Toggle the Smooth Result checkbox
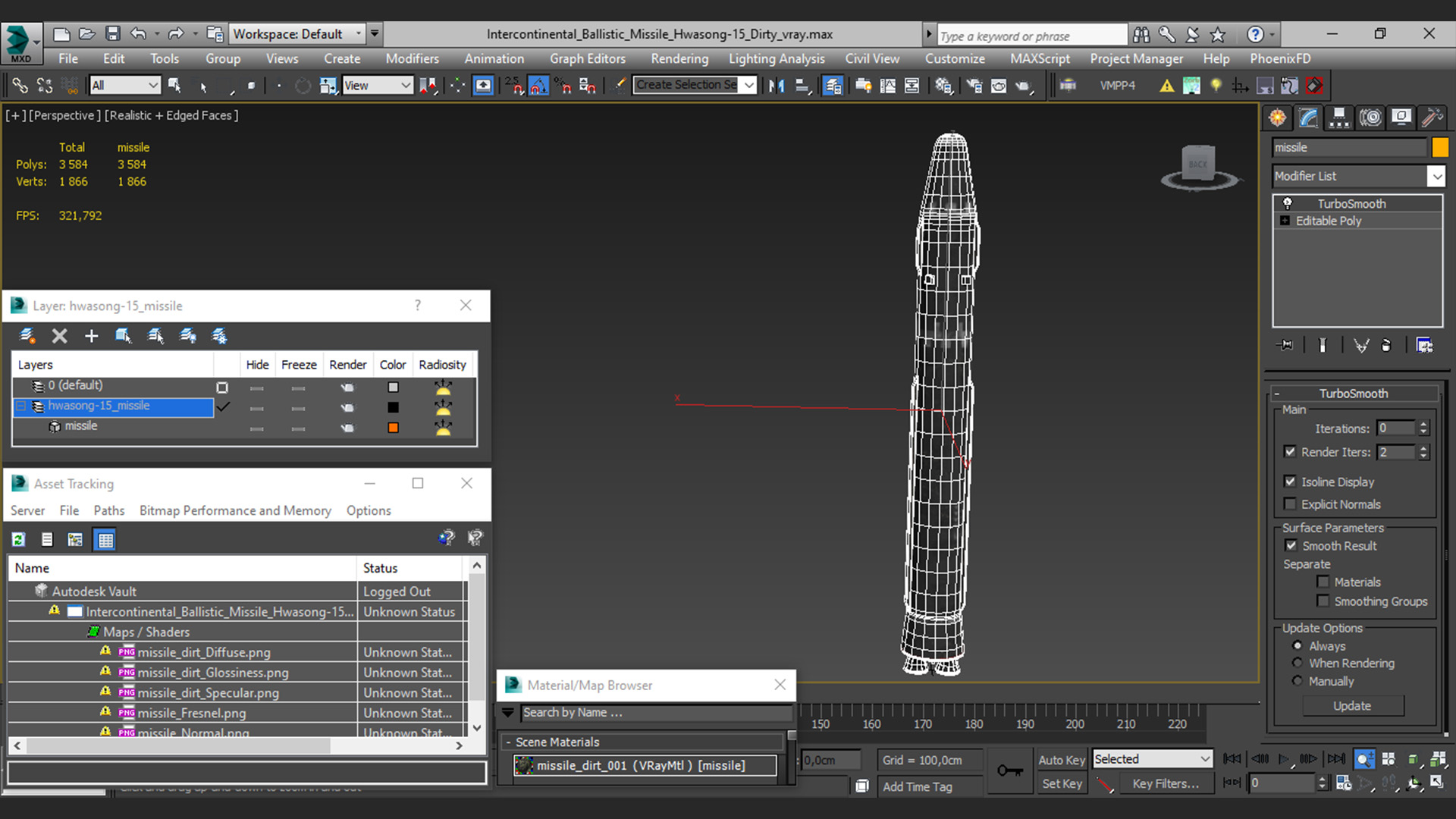The height and width of the screenshot is (819, 1456). pos(1291,545)
